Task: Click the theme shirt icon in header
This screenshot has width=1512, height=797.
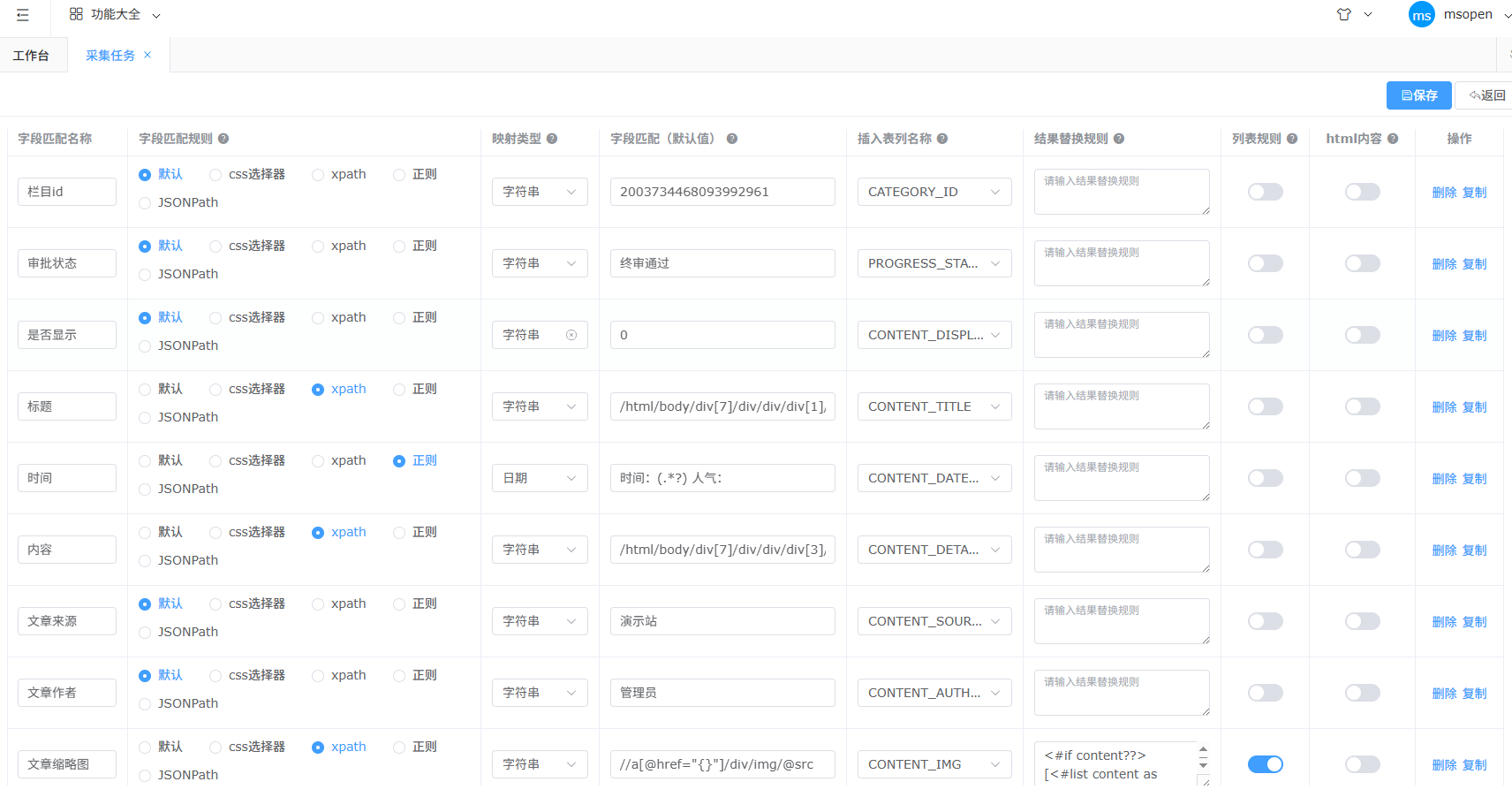Action: [1343, 14]
